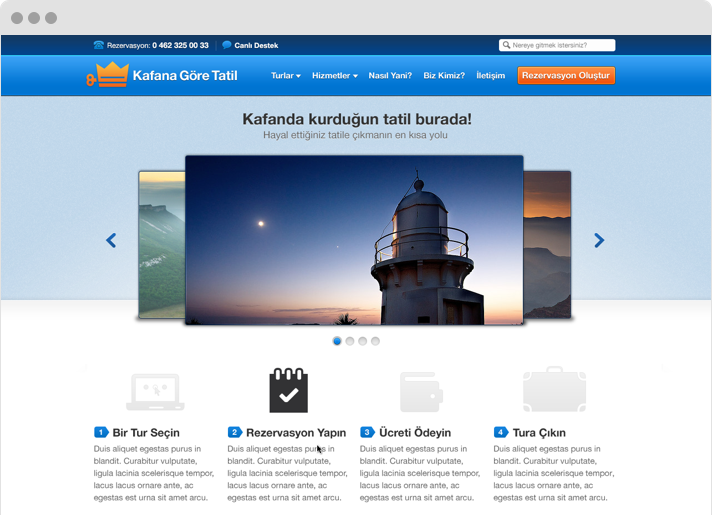Click the Rezervasyon Oluştur button

coord(566,76)
